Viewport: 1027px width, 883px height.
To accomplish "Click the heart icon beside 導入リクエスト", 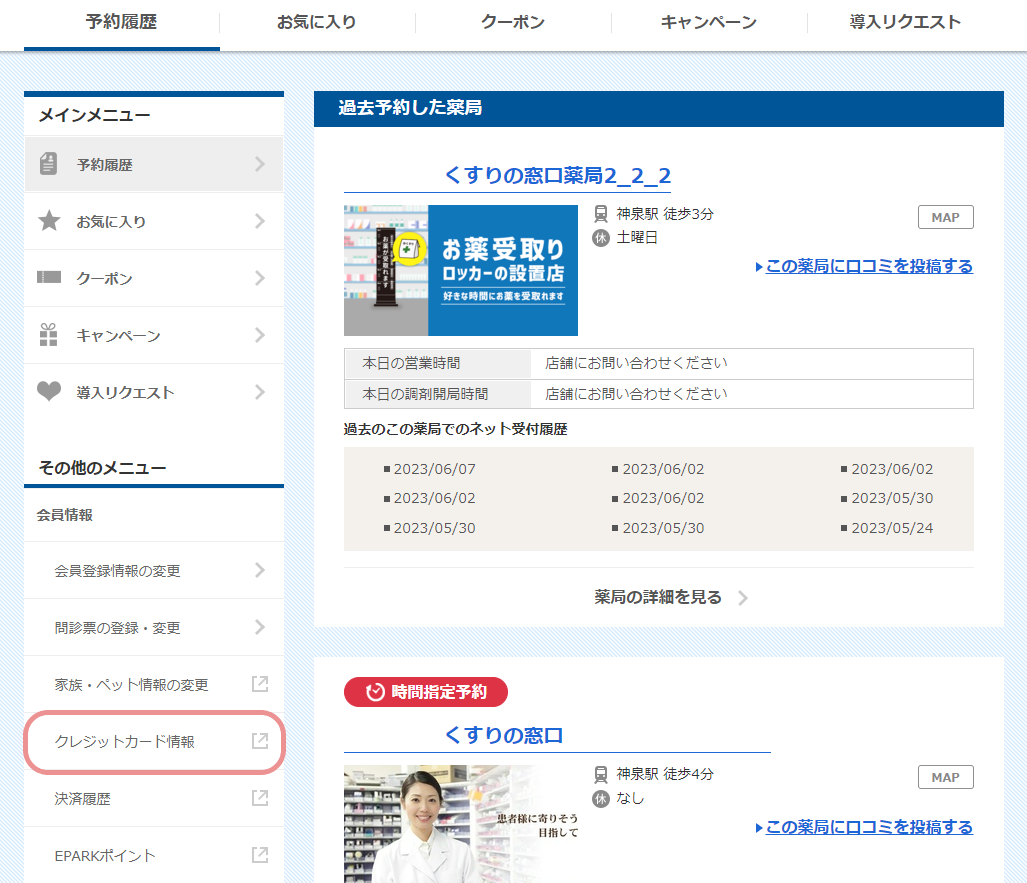I will coord(49,391).
